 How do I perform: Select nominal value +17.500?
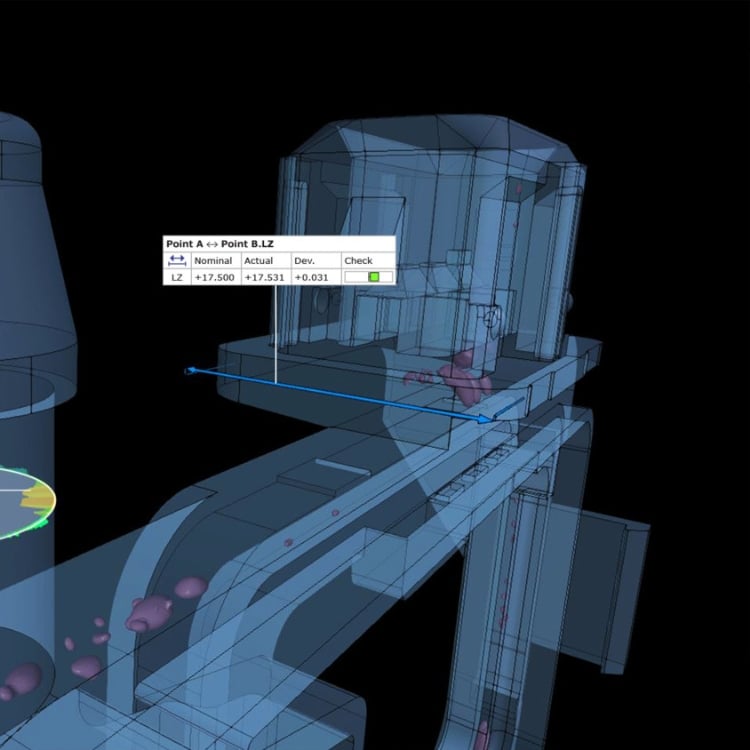pos(215,277)
